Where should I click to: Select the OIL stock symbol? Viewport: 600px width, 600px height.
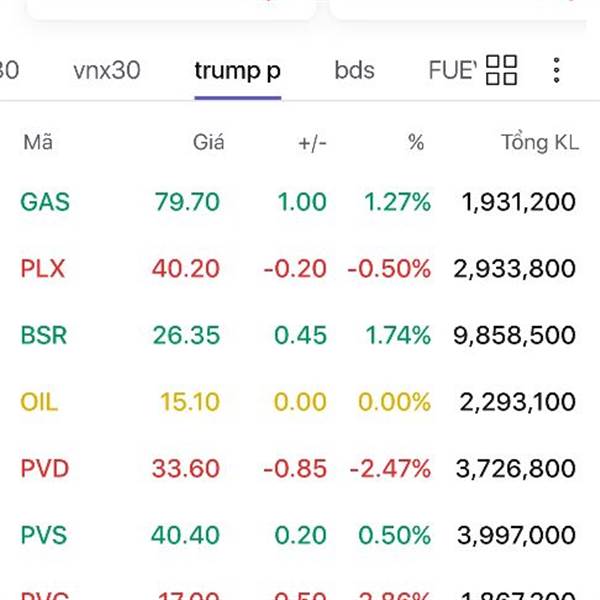pos(39,402)
